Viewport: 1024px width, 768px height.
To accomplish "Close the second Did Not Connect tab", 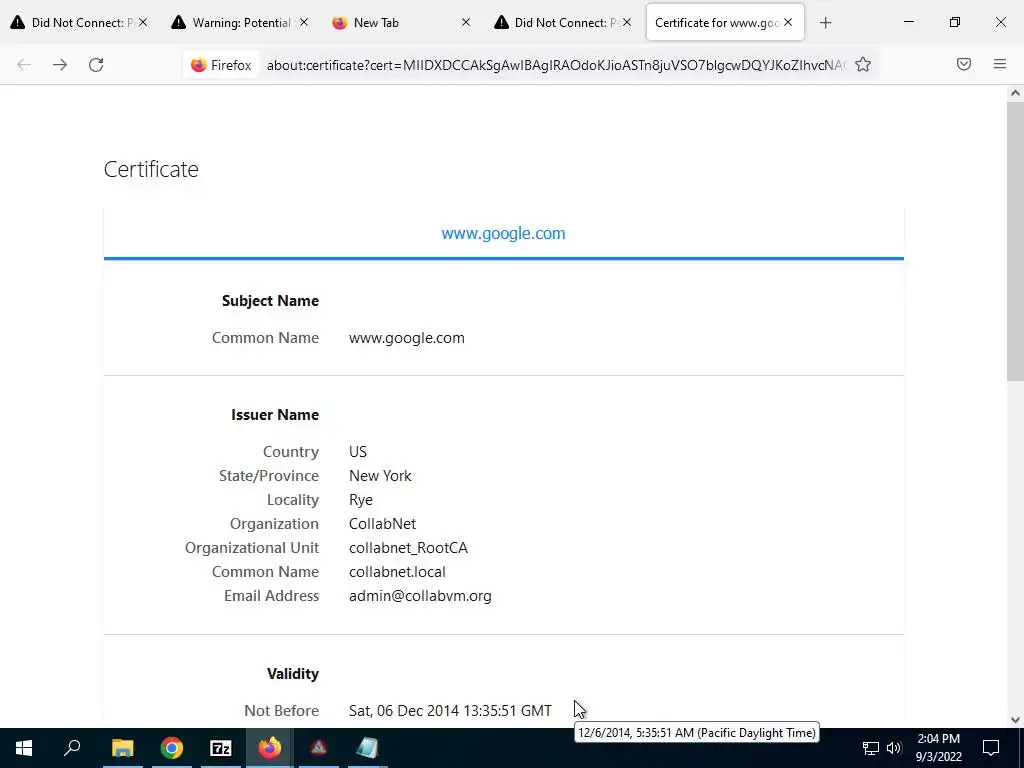I will click(x=627, y=22).
